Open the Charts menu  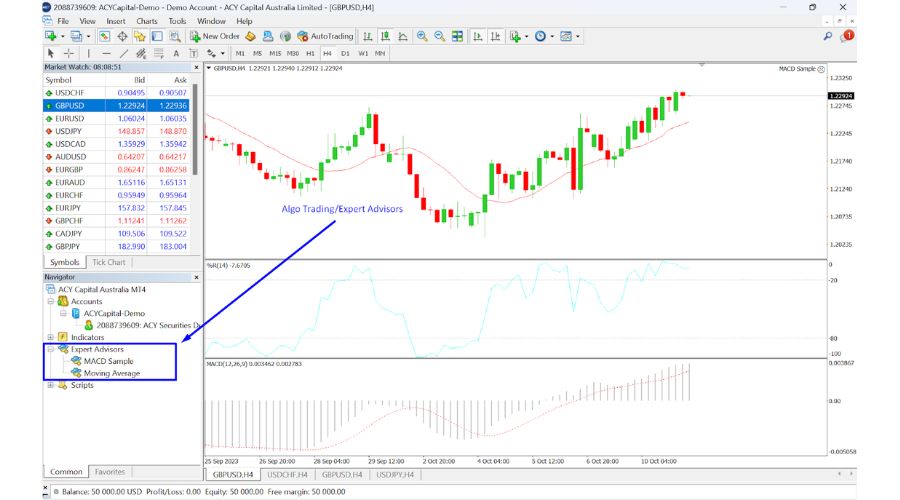[x=146, y=20]
